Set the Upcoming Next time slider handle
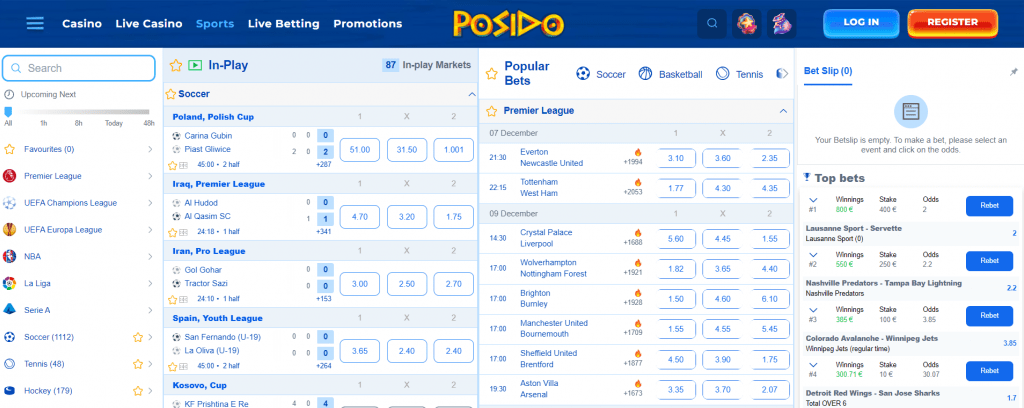1024x408 pixels. click(8, 112)
